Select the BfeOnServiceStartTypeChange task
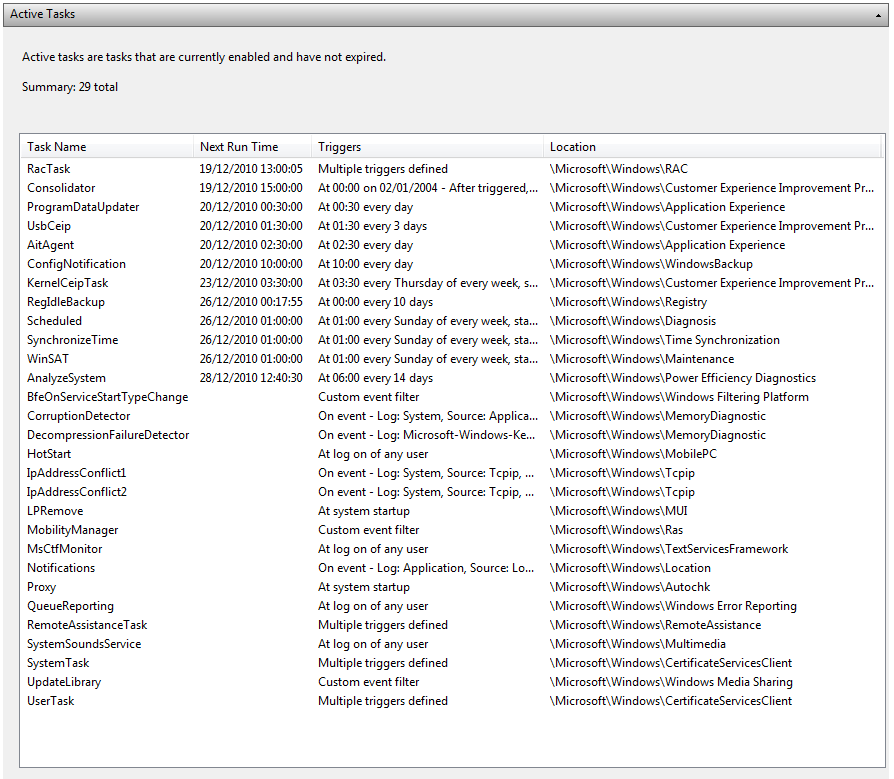Image resolution: width=894 pixels, height=779 pixels. pos(452,397)
